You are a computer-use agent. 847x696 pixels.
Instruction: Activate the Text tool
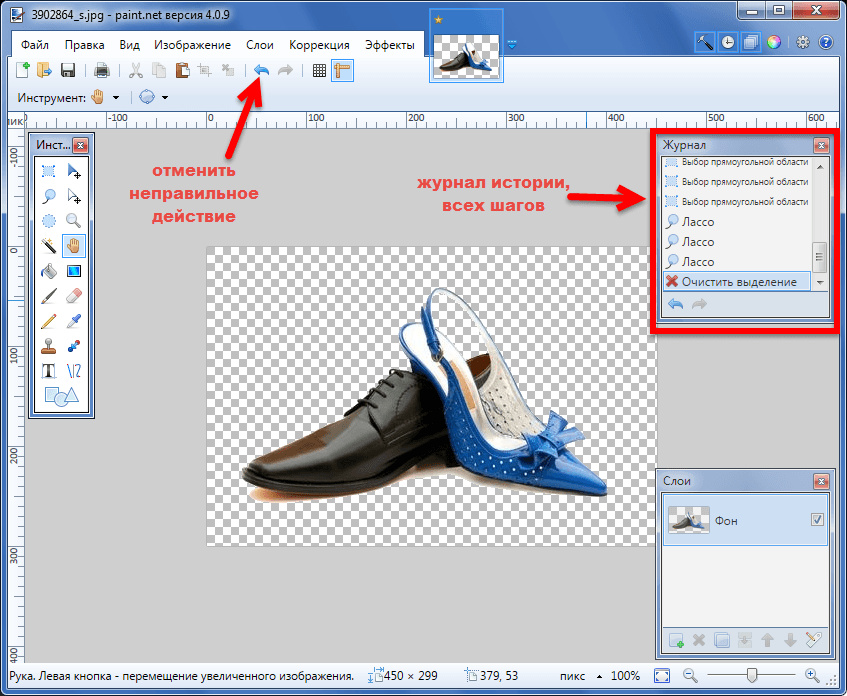click(49, 371)
